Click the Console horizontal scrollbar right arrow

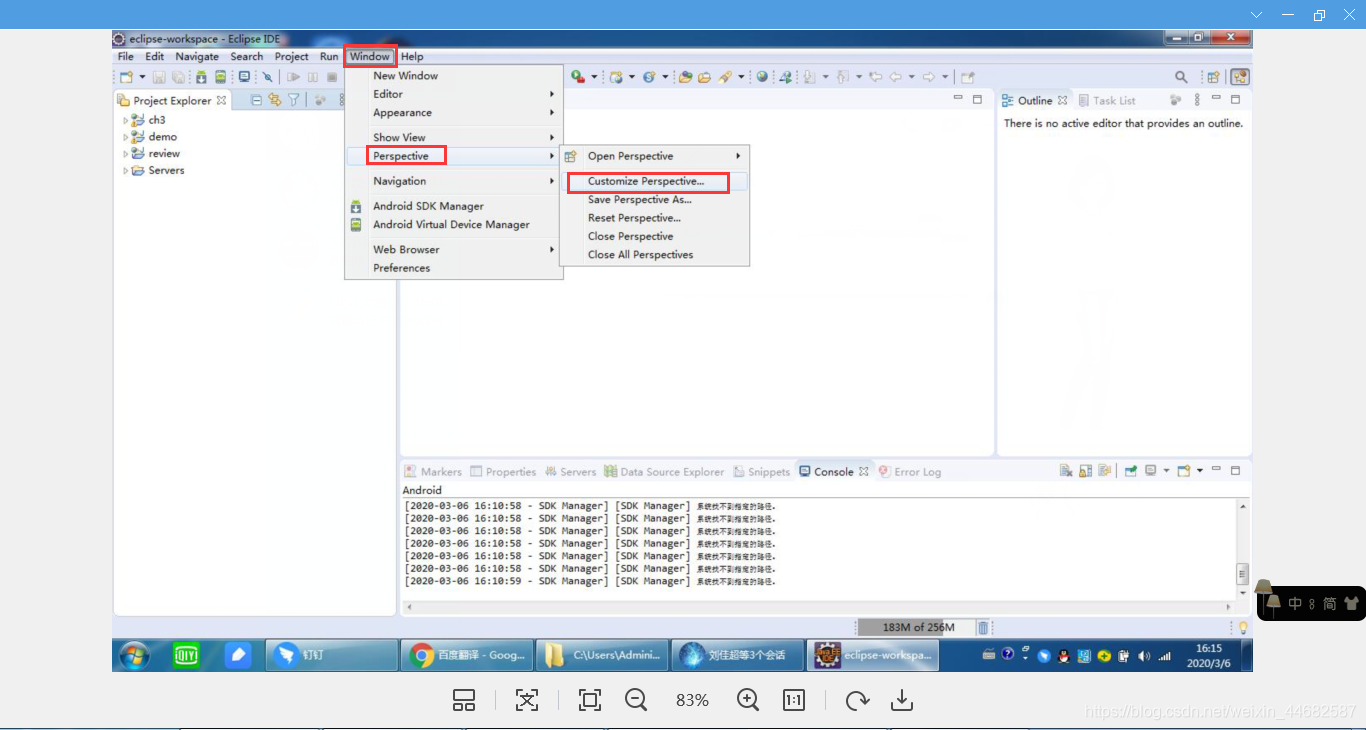coord(1229,607)
